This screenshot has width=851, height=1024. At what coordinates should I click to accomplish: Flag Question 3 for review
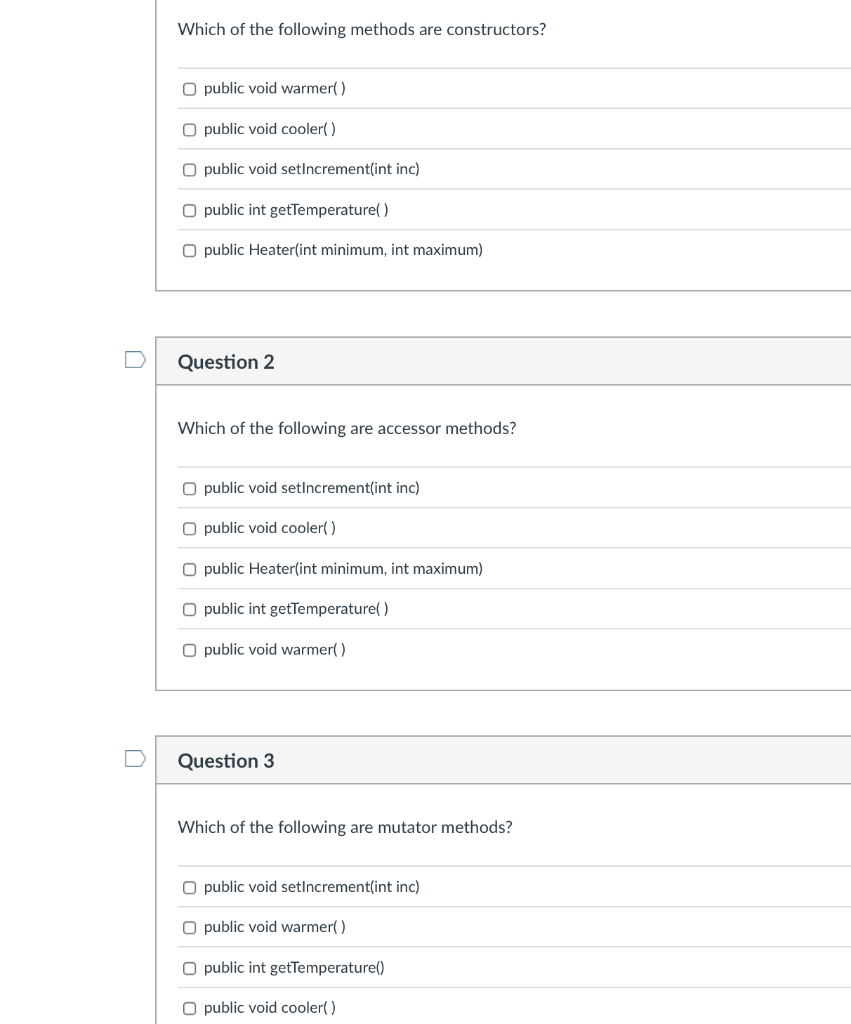click(135, 759)
